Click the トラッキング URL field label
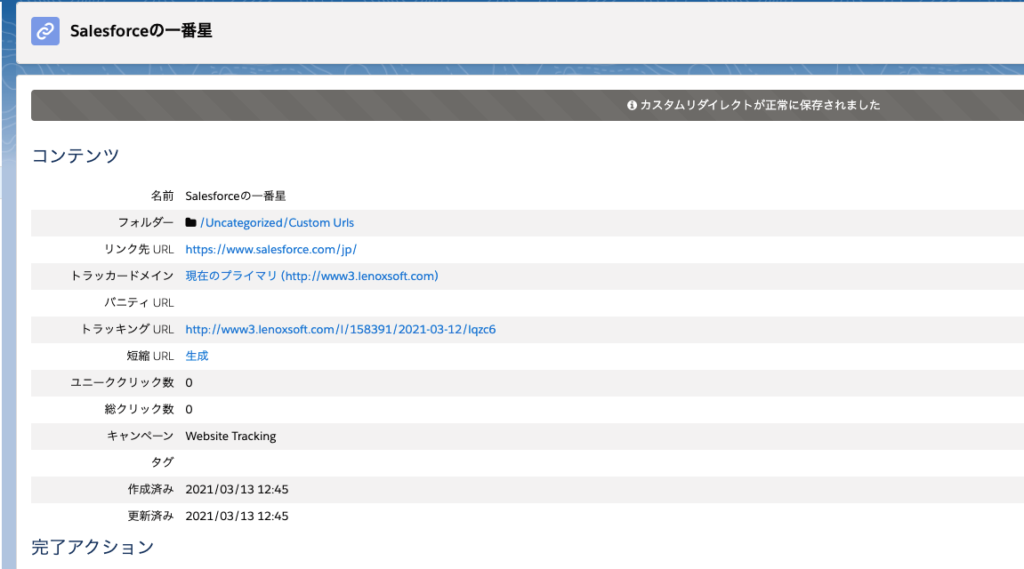Screen dimensions: 1024x569 pyautogui.click(x=127, y=329)
